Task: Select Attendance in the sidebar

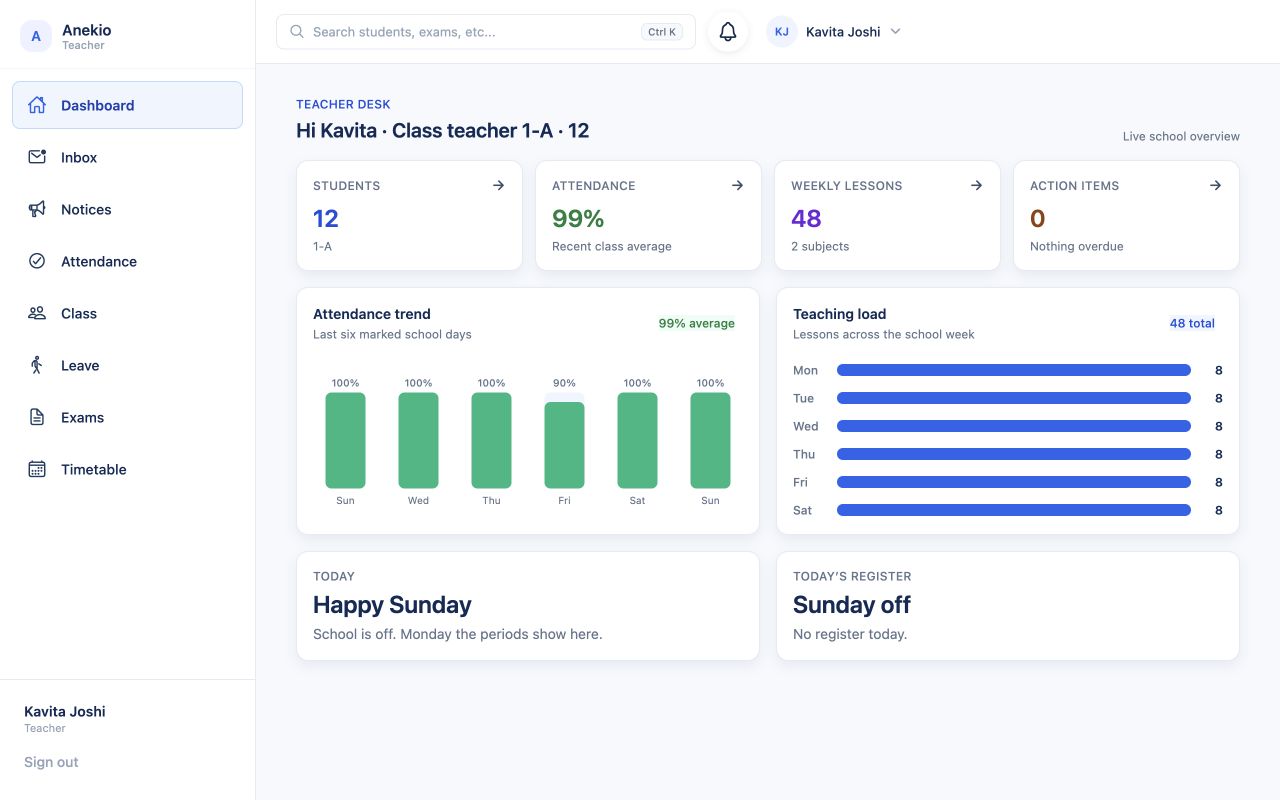Action: [x=127, y=261]
